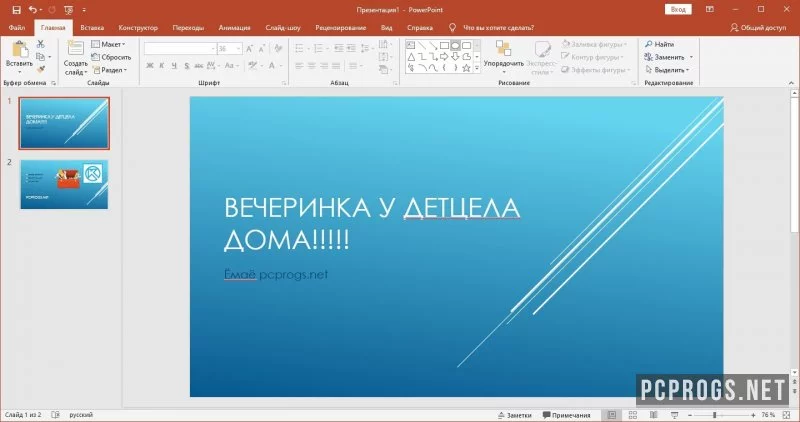800x422 pixels.
Task: Click the Создать слайд new slide icon
Action: click(76, 49)
